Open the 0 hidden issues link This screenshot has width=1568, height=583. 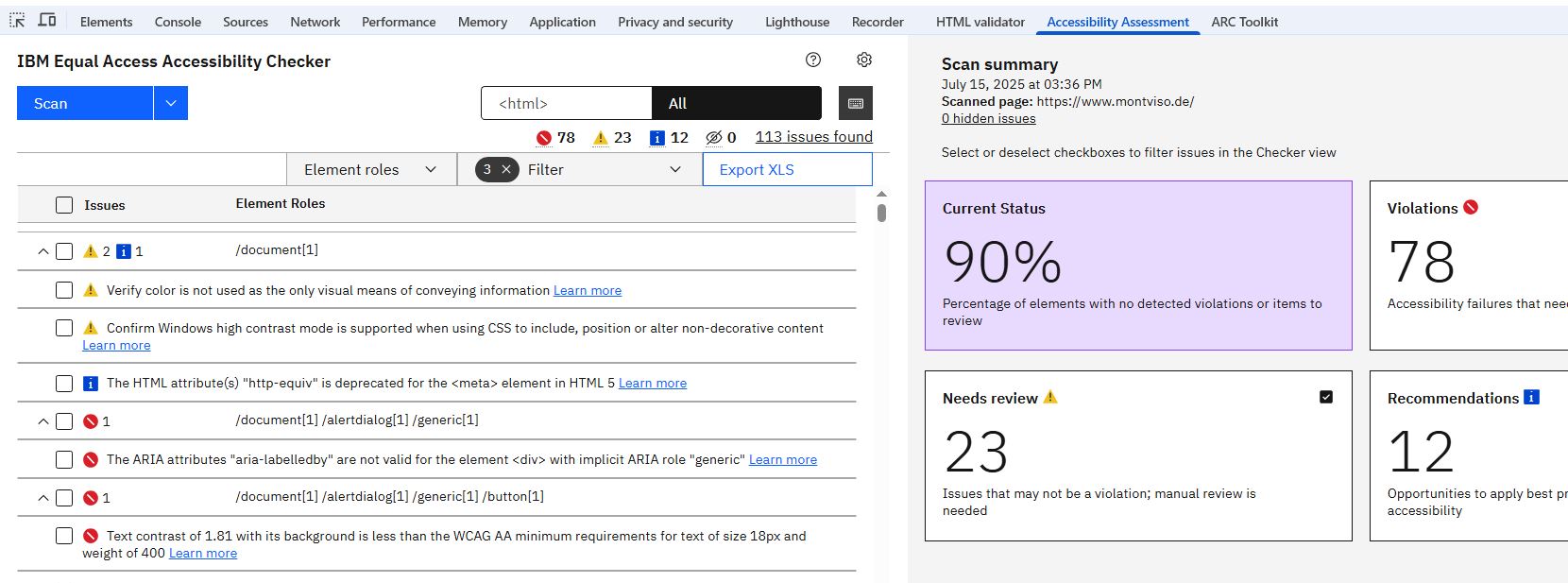[988, 118]
